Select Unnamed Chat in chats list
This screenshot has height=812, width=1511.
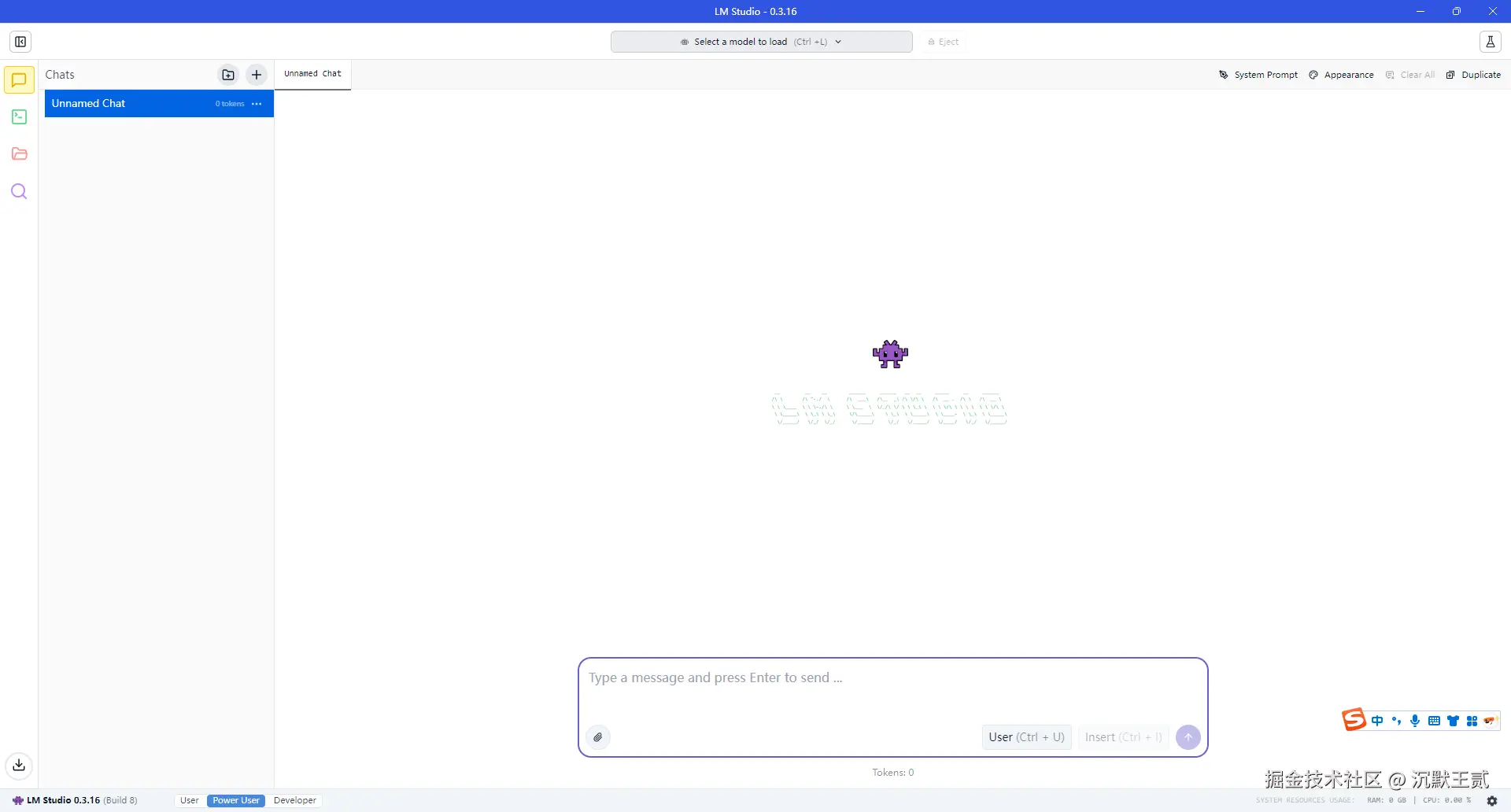pos(159,104)
